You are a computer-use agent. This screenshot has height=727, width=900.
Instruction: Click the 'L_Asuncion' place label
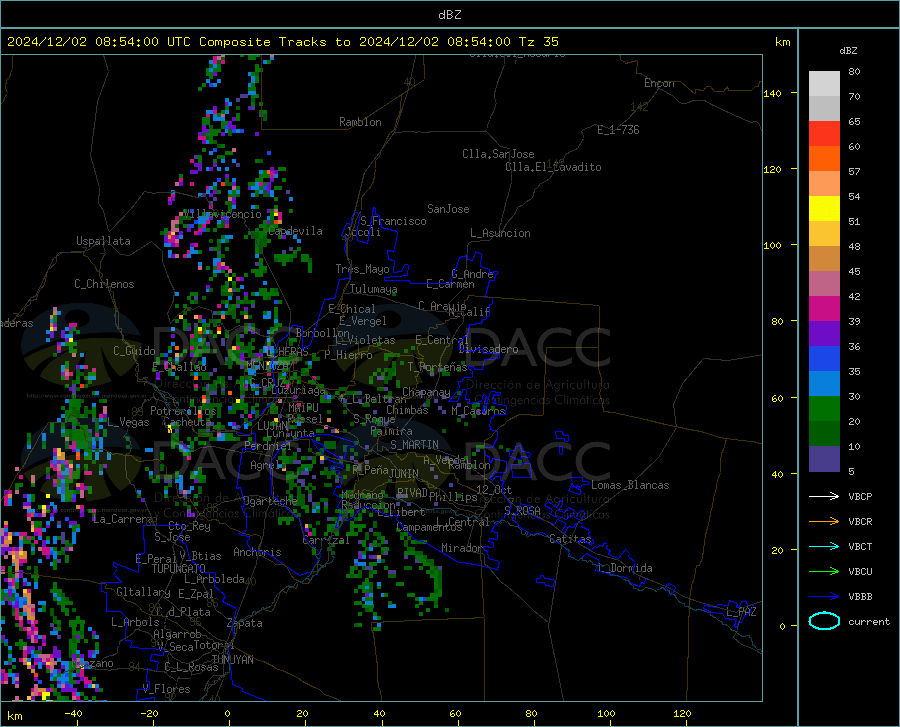[500, 233]
